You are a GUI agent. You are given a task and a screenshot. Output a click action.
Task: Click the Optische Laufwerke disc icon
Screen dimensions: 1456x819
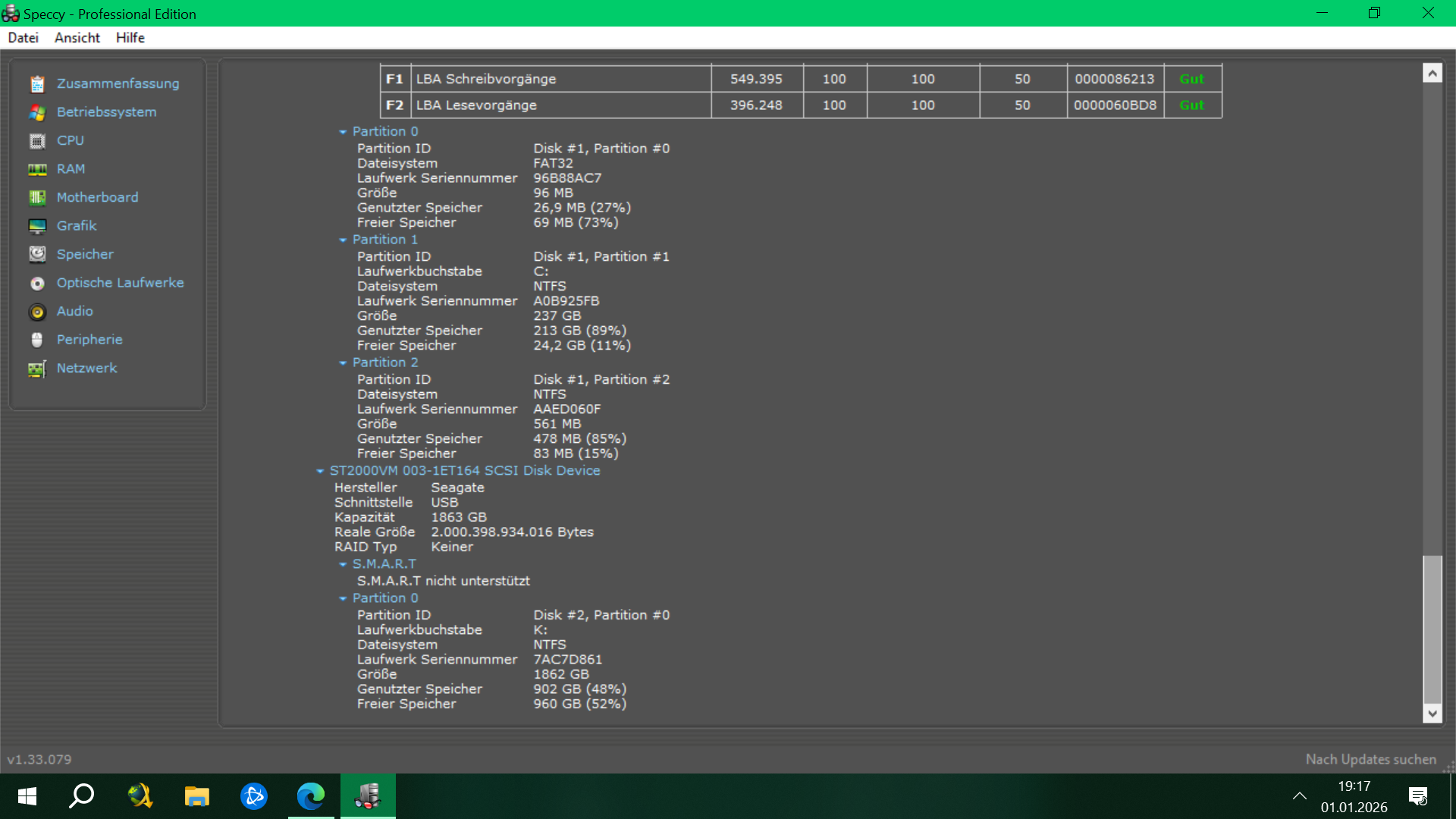(x=37, y=283)
